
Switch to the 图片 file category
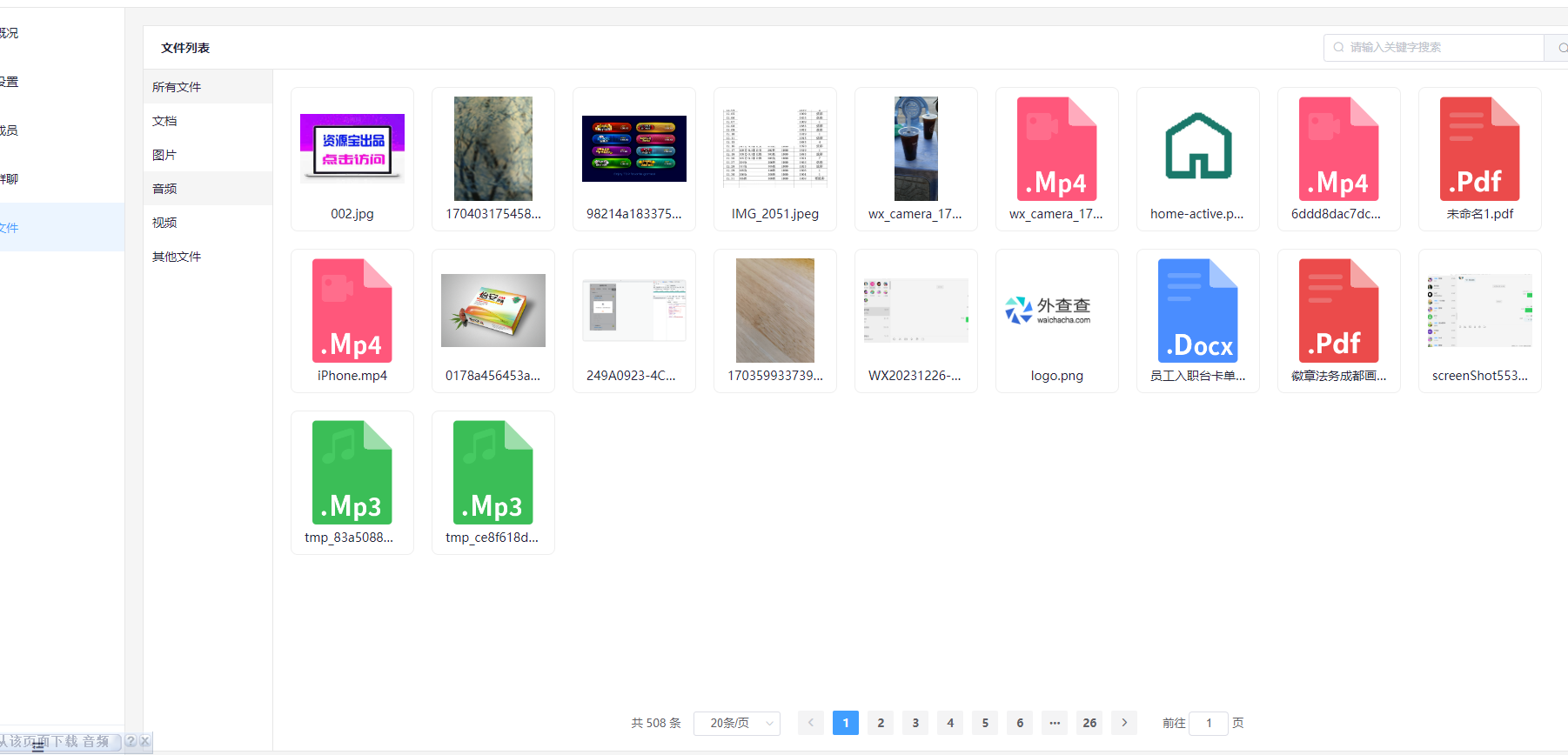point(164,155)
